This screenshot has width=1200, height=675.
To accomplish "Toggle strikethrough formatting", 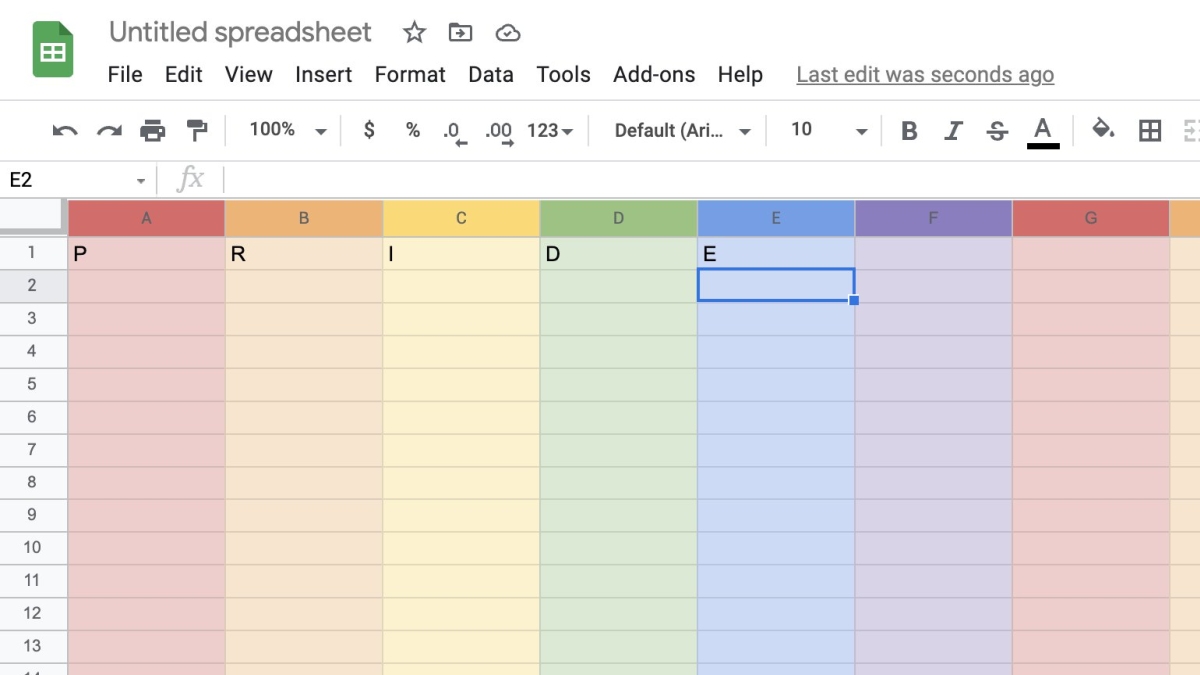I will pyautogui.click(x=997, y=130).
